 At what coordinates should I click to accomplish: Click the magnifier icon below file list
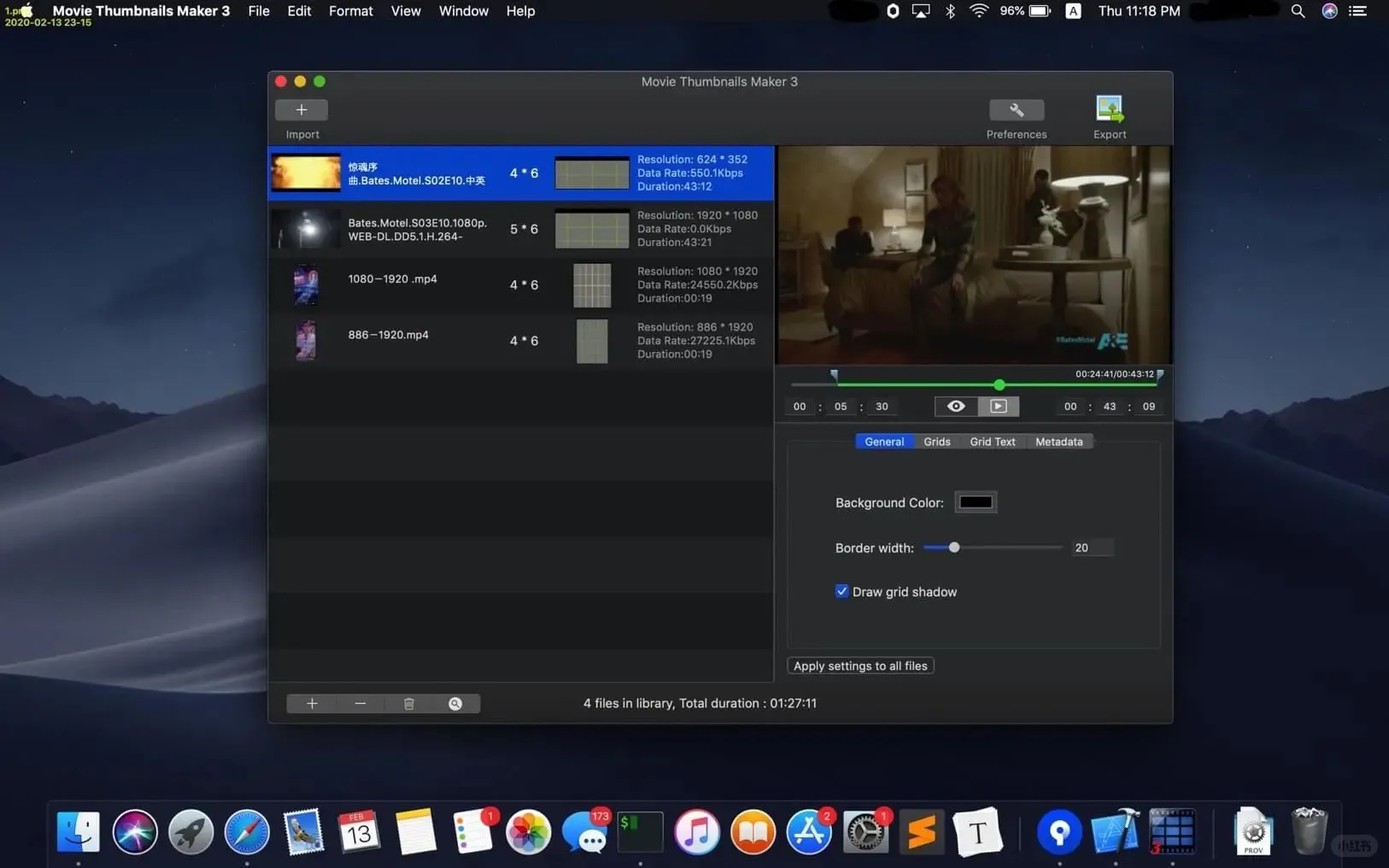[455, 703]
